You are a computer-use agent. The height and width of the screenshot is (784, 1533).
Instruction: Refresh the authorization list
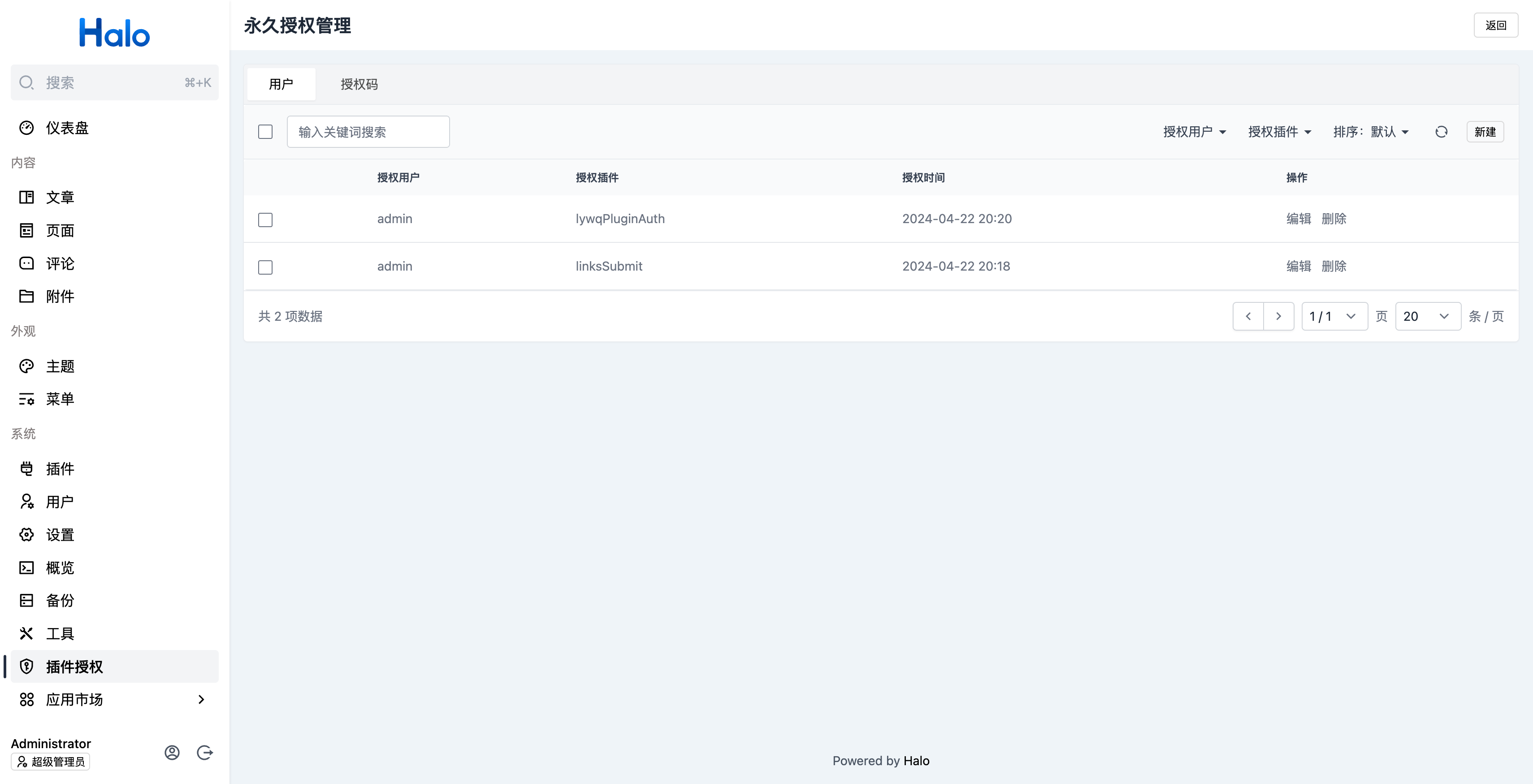point(1441,132)
